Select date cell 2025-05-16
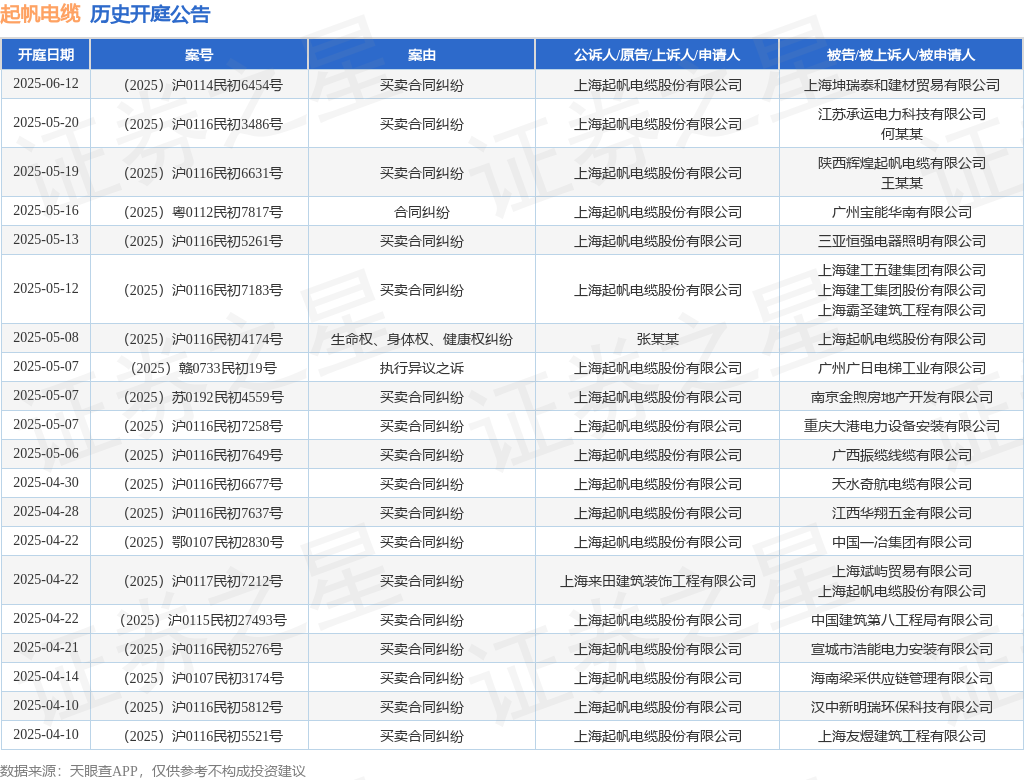The height and width of the screenshot is (780, 1024). coord(46,210)
